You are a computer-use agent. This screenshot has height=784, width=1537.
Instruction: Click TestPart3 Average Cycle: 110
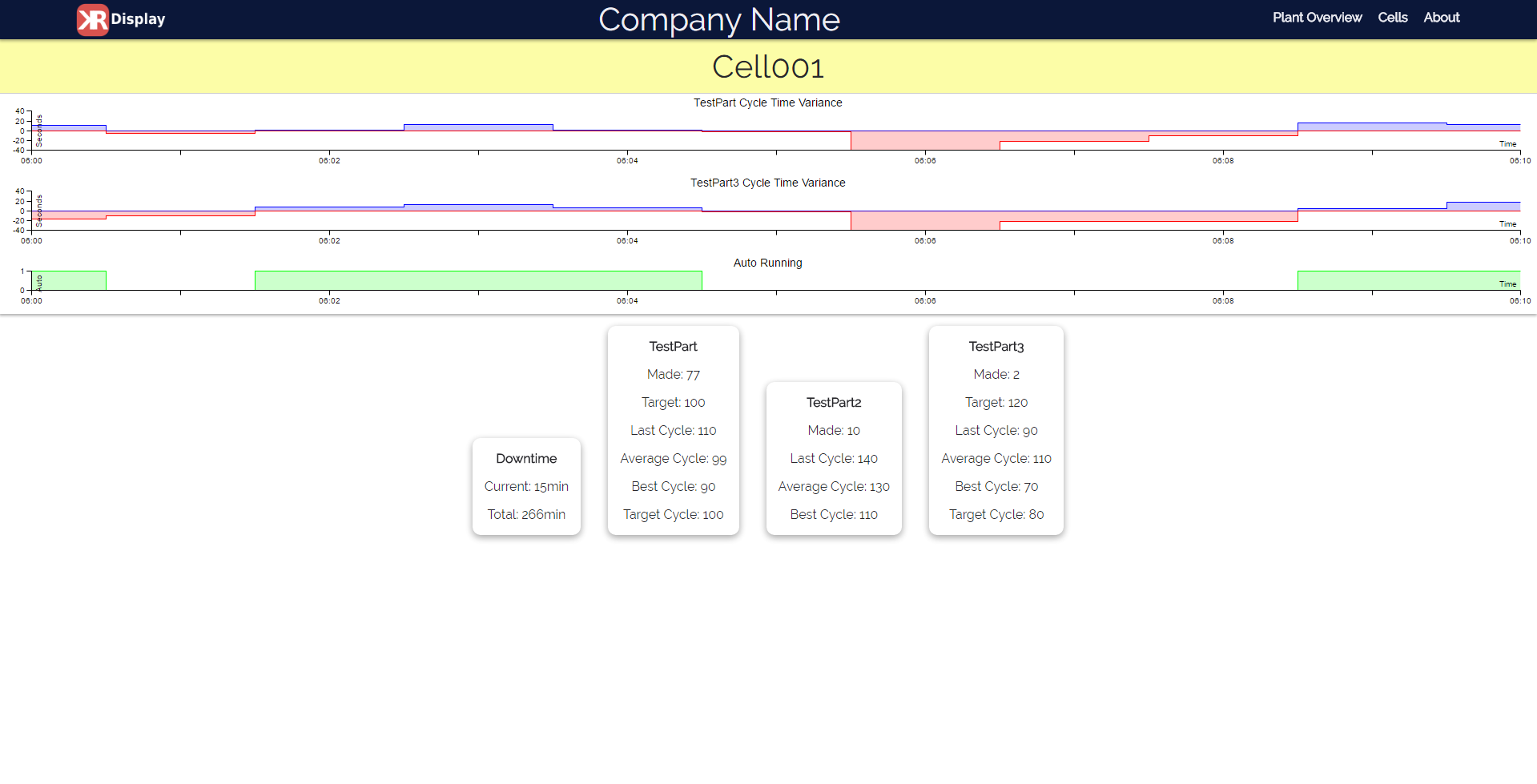click(x=996, y=459)
